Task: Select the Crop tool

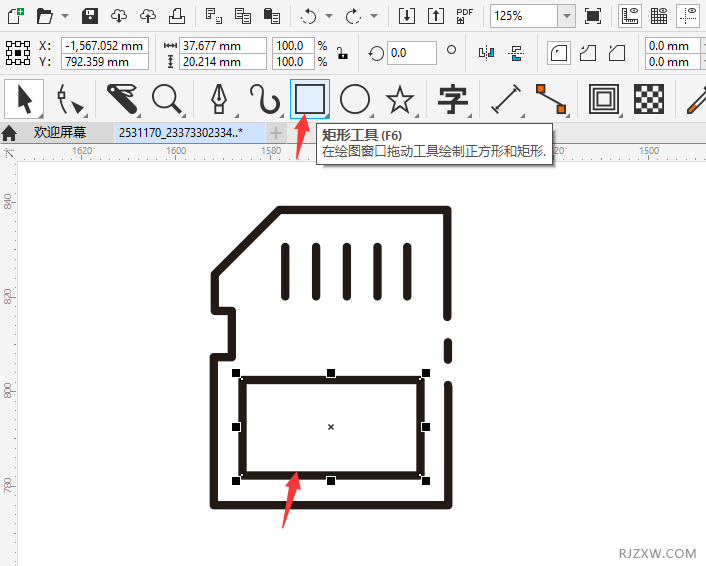Action: pyautogui.click(x=122, y=99)
